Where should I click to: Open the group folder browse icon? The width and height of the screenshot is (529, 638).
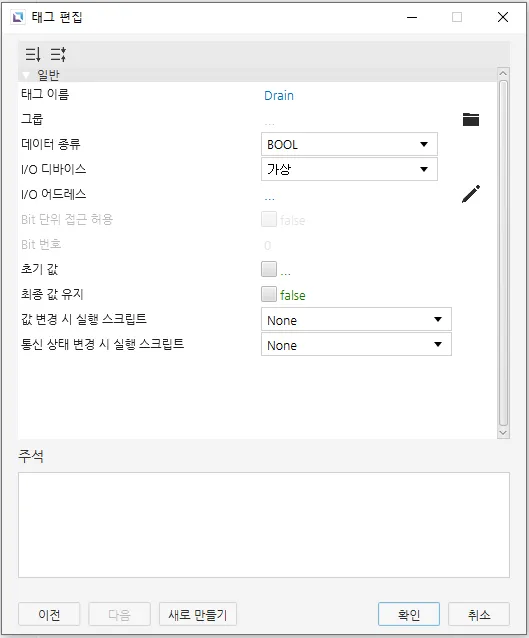[x=471, y=120]
